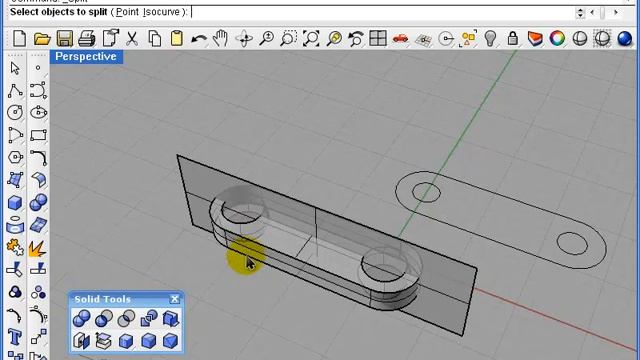Choose the Fillet curves tool
This screenshot has width=640, height=360.
tap(38, 158)
